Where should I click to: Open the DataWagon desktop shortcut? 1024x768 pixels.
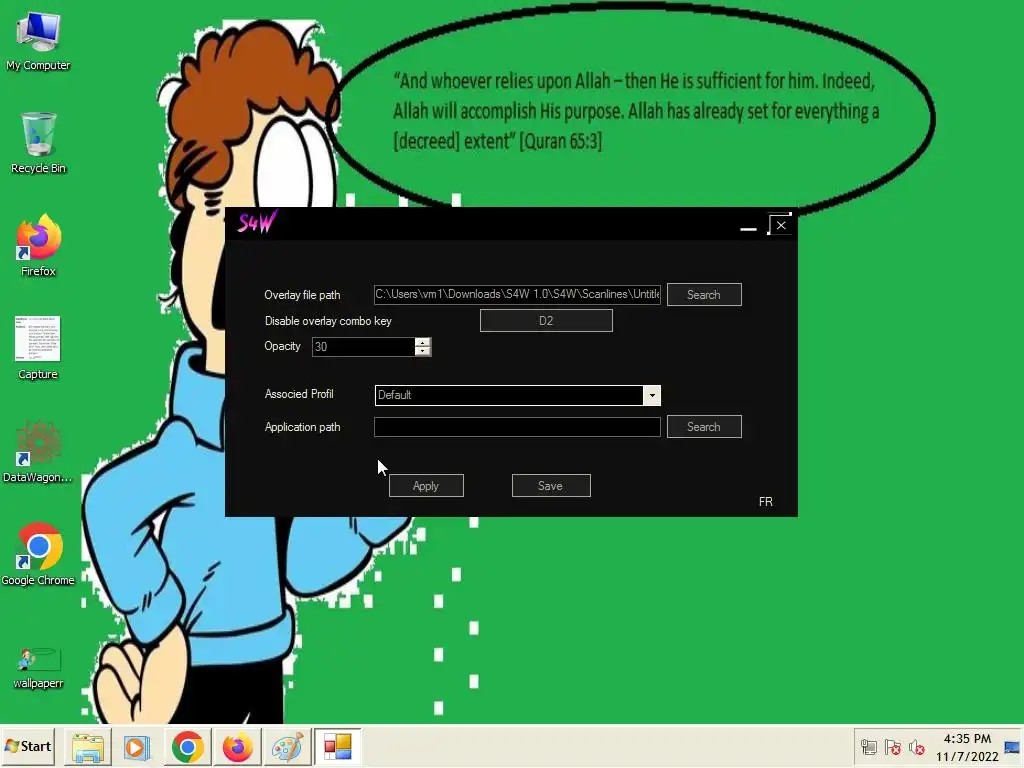(38, 451)
